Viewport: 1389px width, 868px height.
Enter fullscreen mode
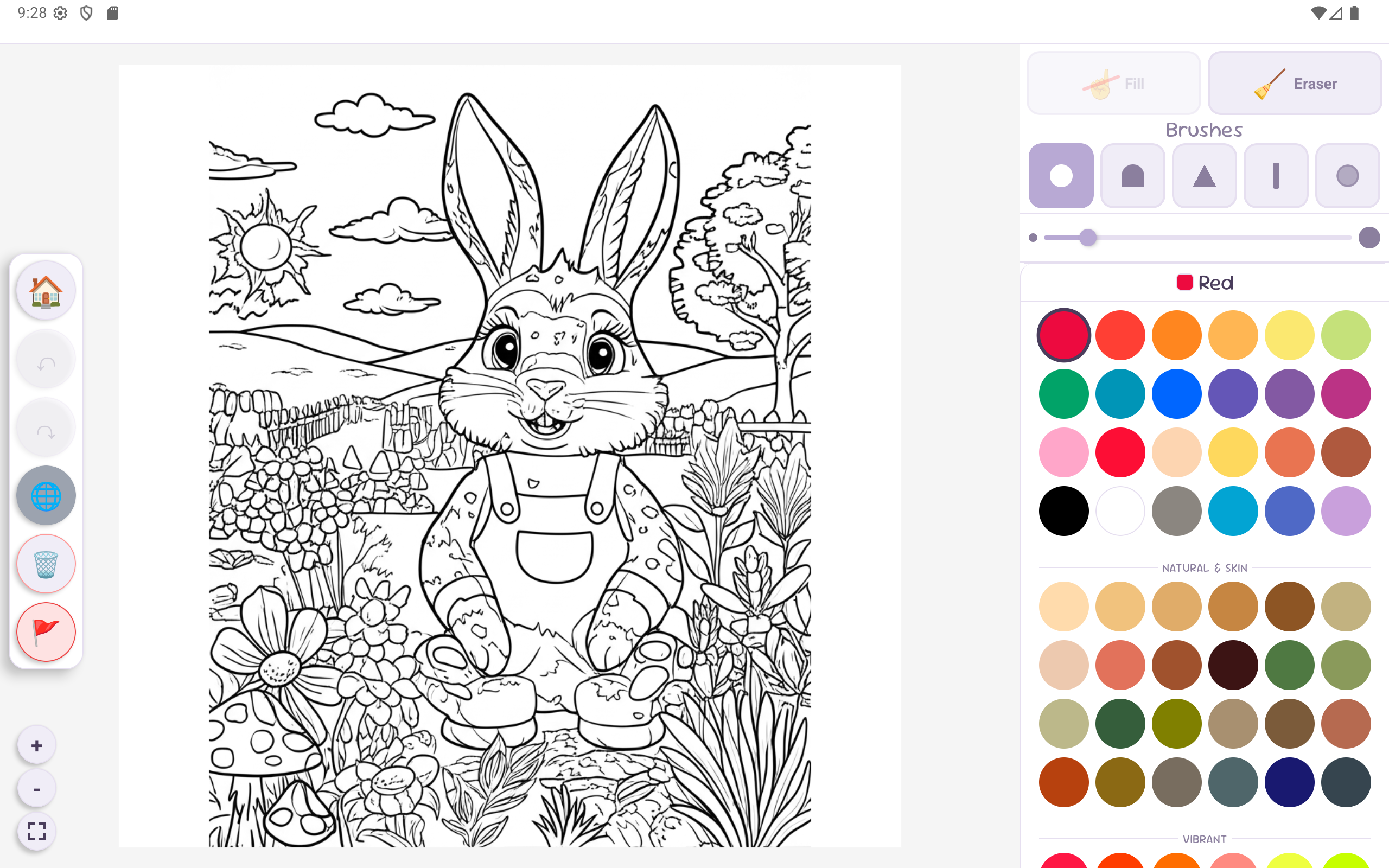pos(37,831)
